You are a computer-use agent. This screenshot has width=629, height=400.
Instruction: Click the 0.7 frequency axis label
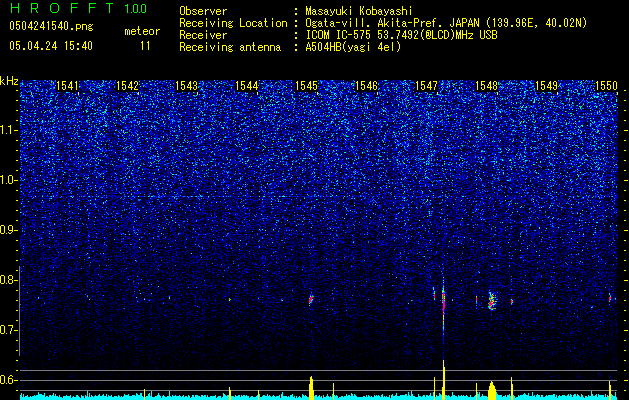[8, 330]
